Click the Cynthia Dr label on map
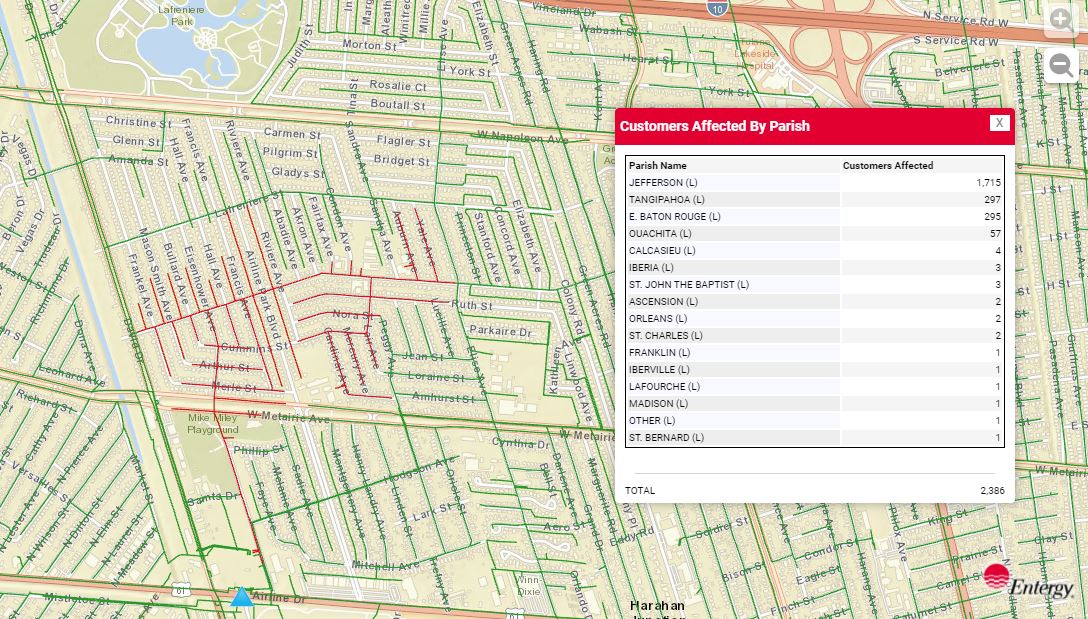The image size is (1088, 619). (x=520, y=443)
